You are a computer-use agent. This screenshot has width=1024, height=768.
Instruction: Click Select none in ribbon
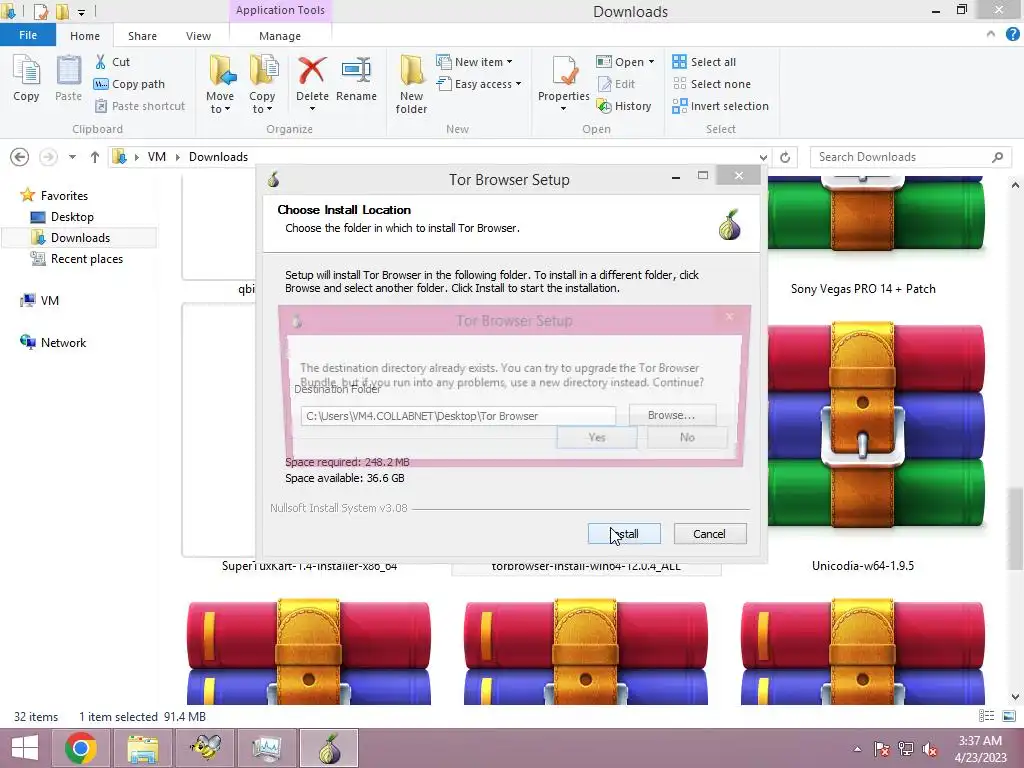[x=712, y=84]
